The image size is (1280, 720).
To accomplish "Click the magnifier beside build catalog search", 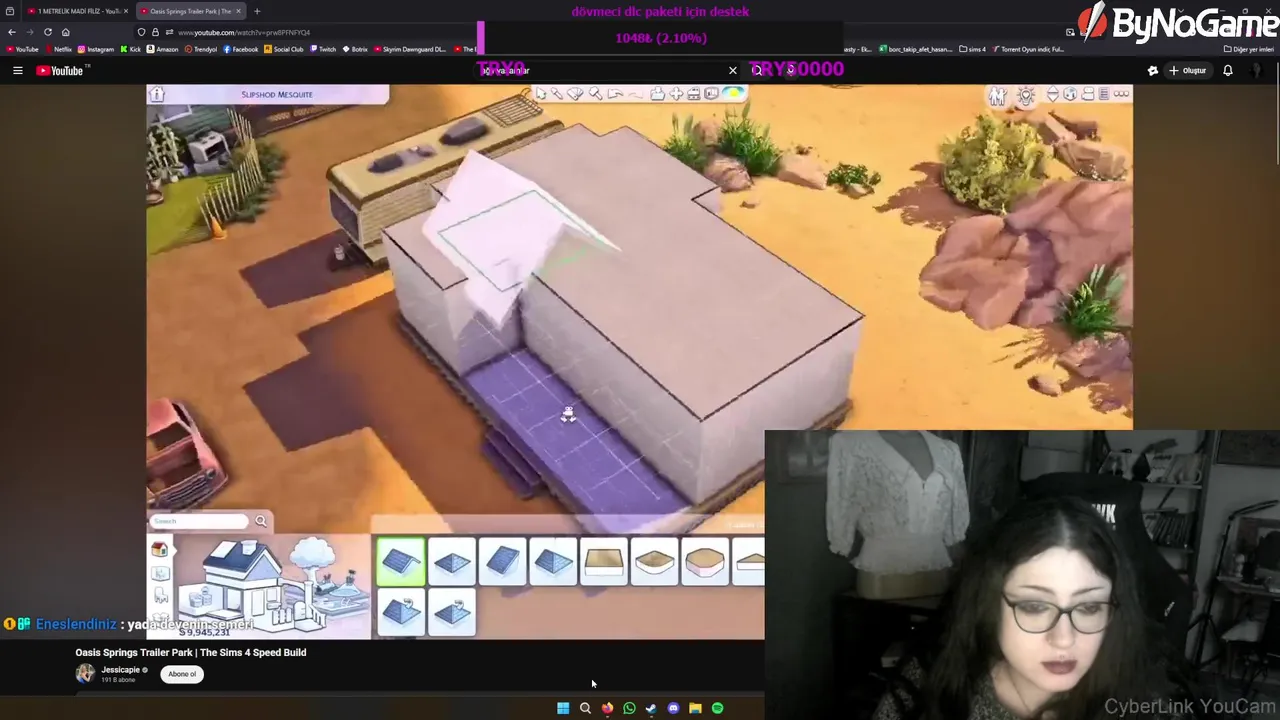I will coord(261,521).
